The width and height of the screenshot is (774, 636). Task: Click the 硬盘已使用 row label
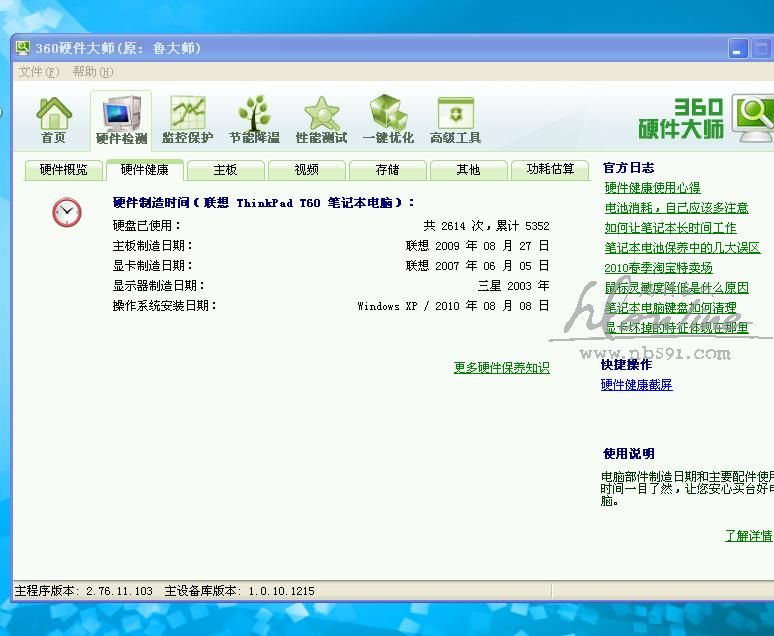pyautogui.click(x=147, y=226)
